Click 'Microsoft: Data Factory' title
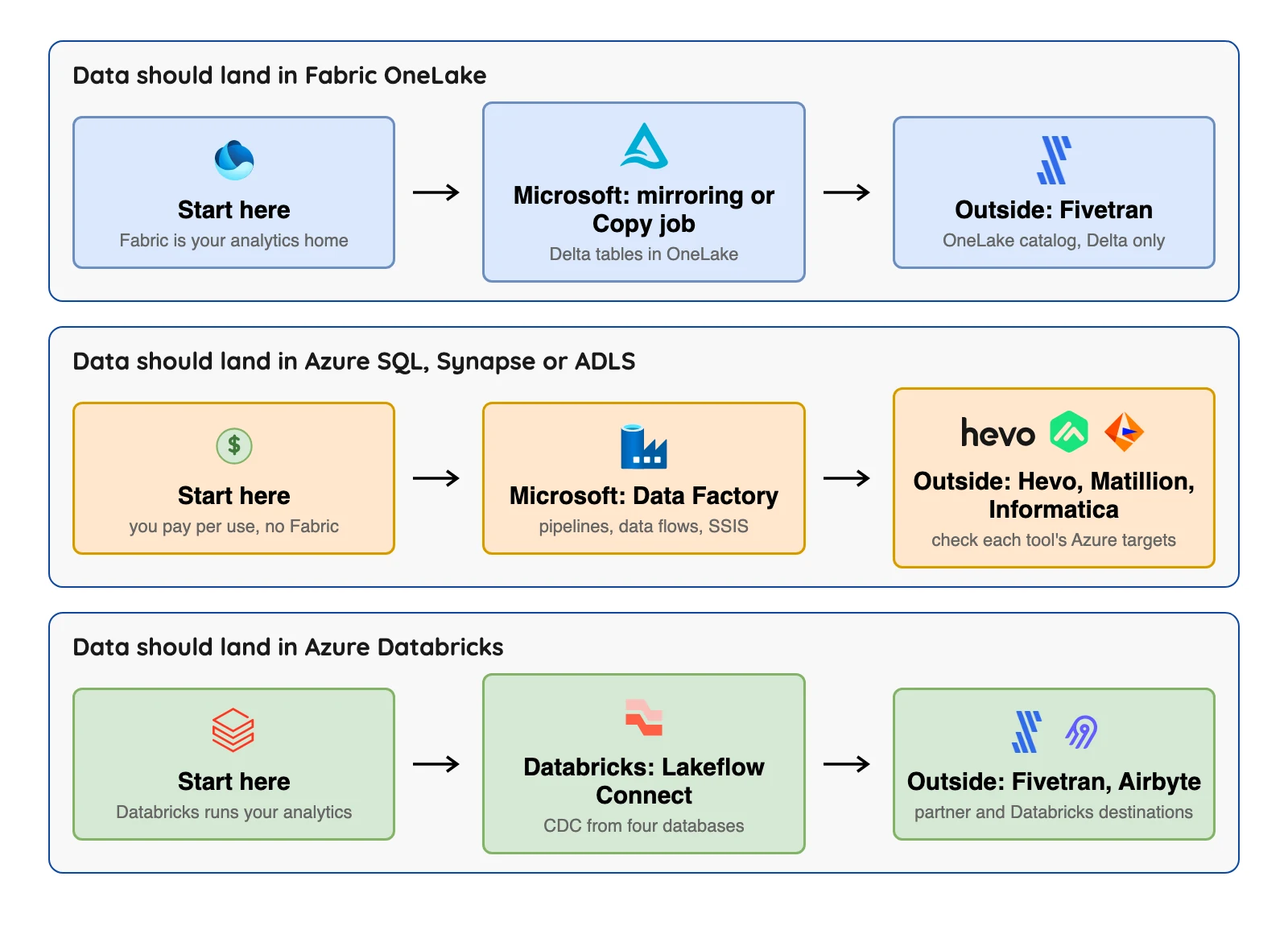This screenshot has height=930, width=1288. [x=644, y=496]
